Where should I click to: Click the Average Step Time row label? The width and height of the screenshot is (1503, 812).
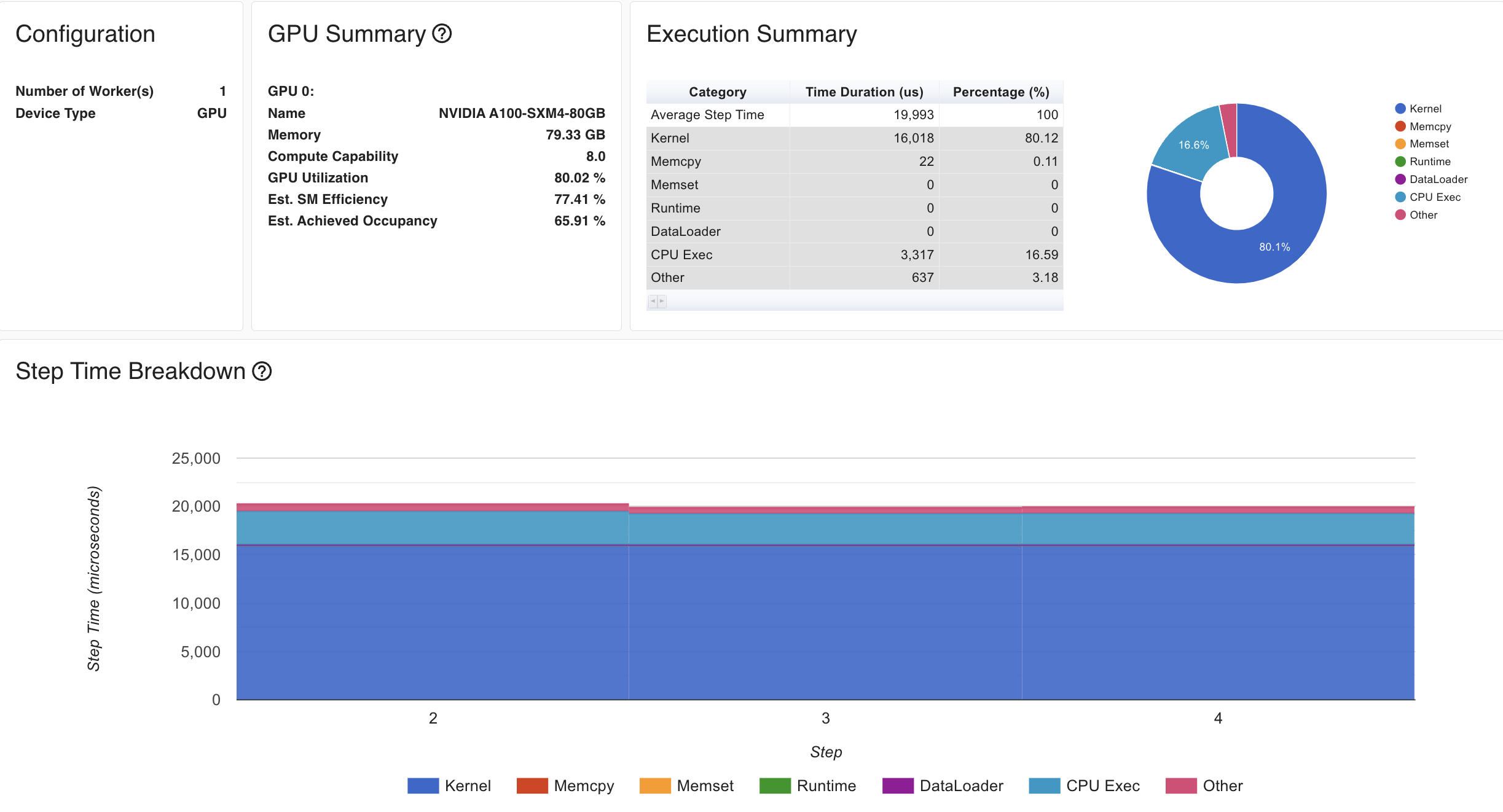coord(707,115)
